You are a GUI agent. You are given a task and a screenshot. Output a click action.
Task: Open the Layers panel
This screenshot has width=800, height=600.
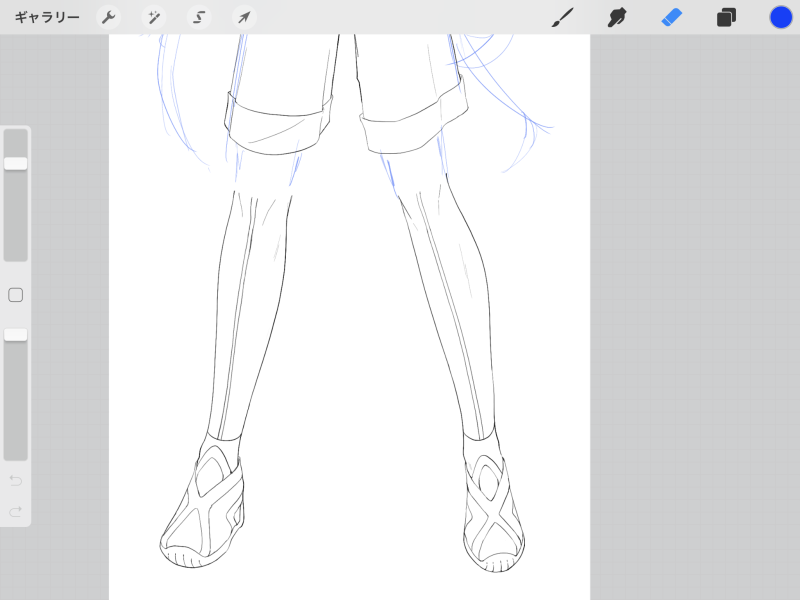tap(726, 18)
